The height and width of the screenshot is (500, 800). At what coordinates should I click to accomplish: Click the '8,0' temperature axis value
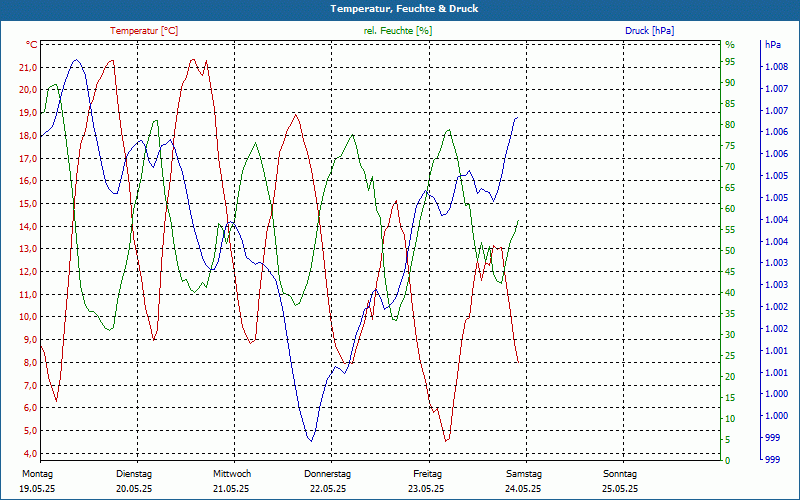click(x=31, y=363)
